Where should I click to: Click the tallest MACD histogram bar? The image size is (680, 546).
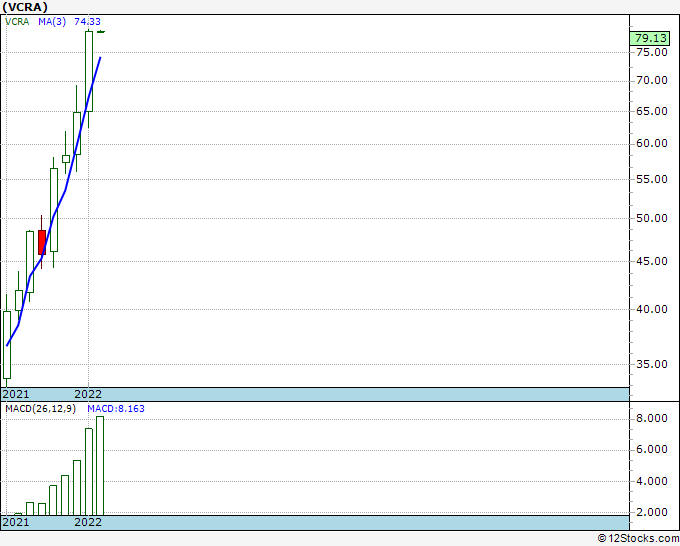99,465
